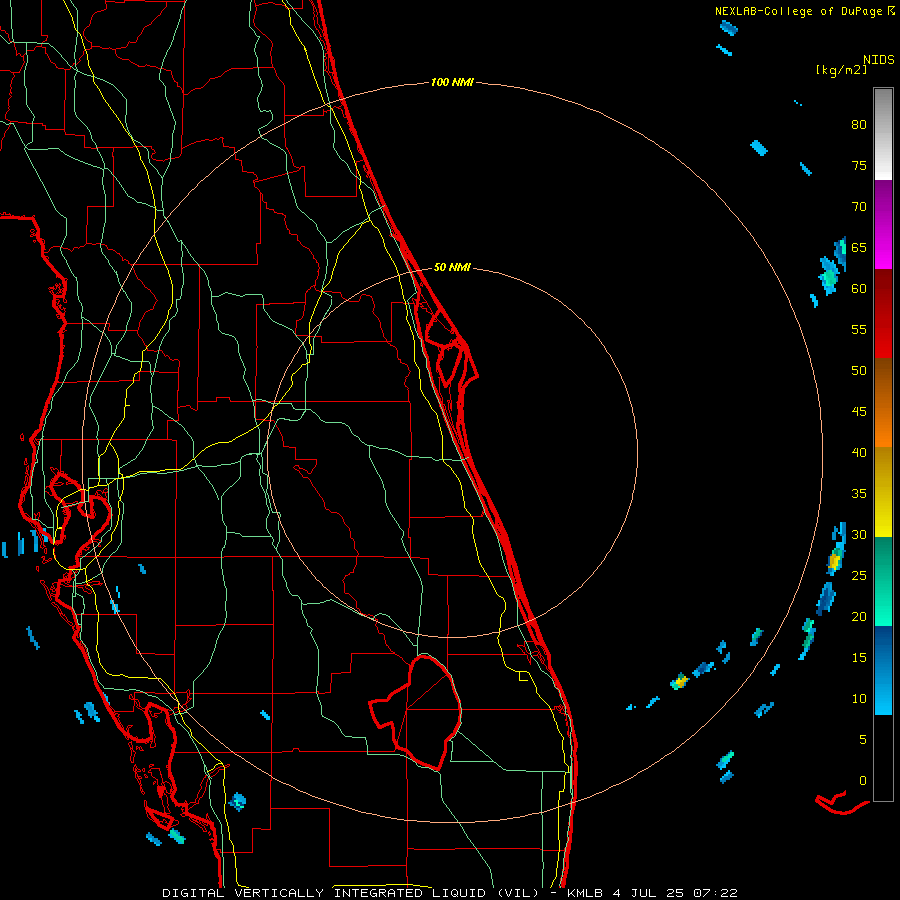Screen dimensions: 900x900
Task: Click the white-gray top segment of color scale
Action: click(883, 134)
